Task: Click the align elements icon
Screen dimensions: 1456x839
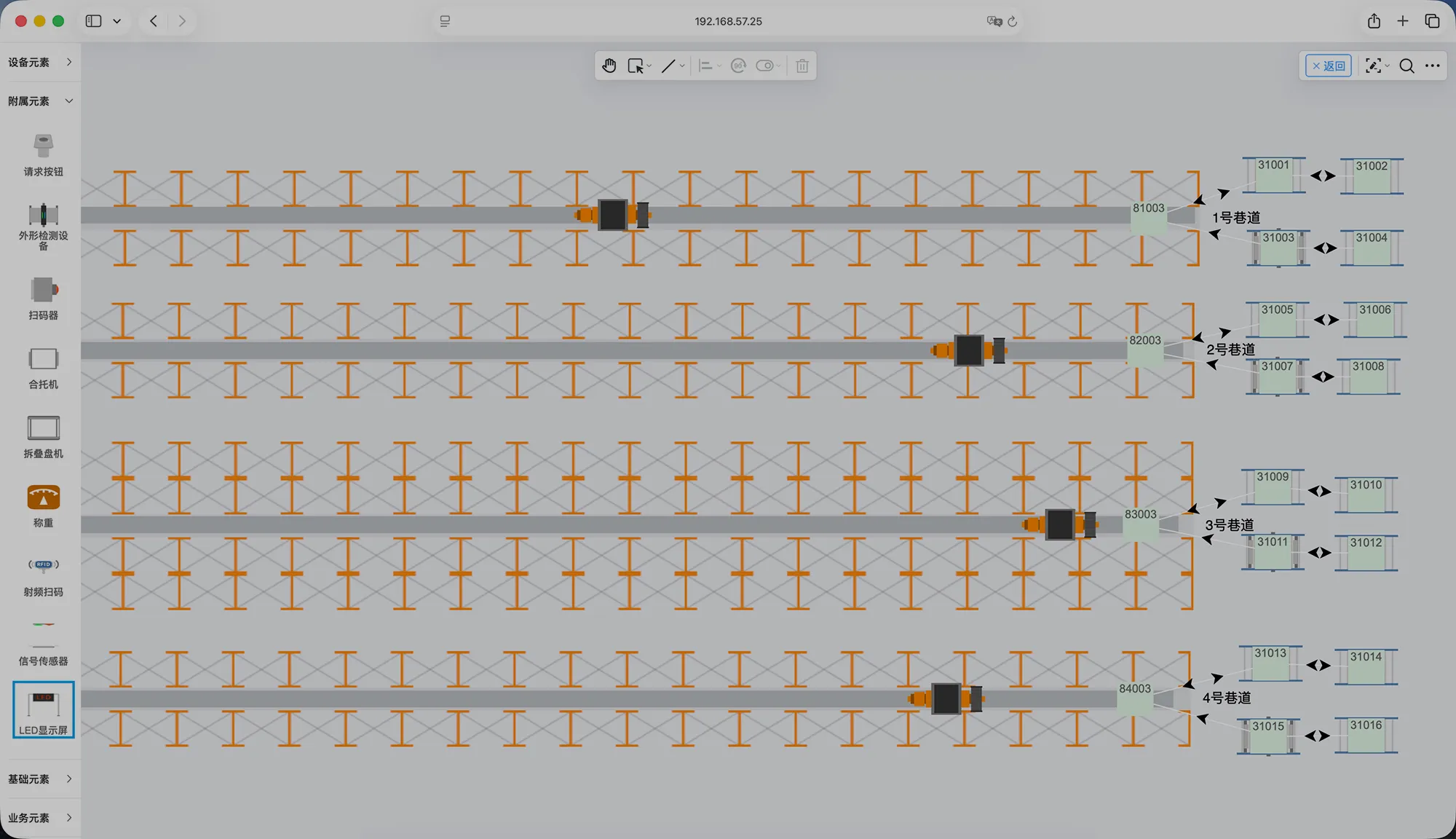Action: point(705,66)
